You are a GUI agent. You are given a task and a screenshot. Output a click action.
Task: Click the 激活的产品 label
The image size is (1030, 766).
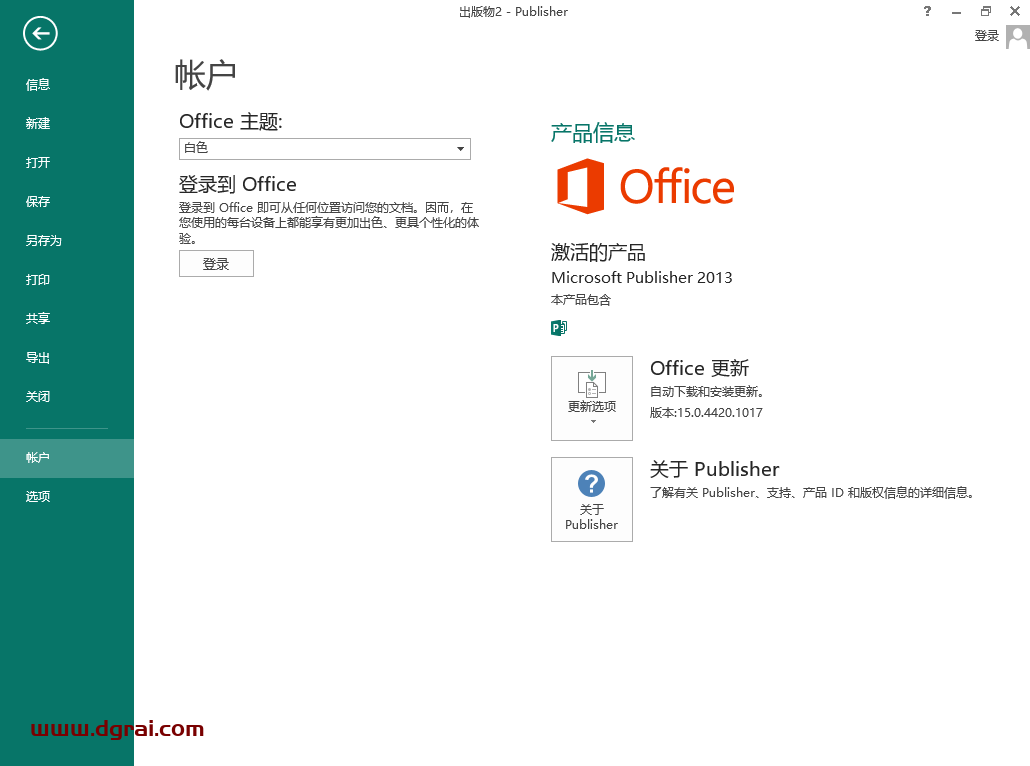point(598,252)
